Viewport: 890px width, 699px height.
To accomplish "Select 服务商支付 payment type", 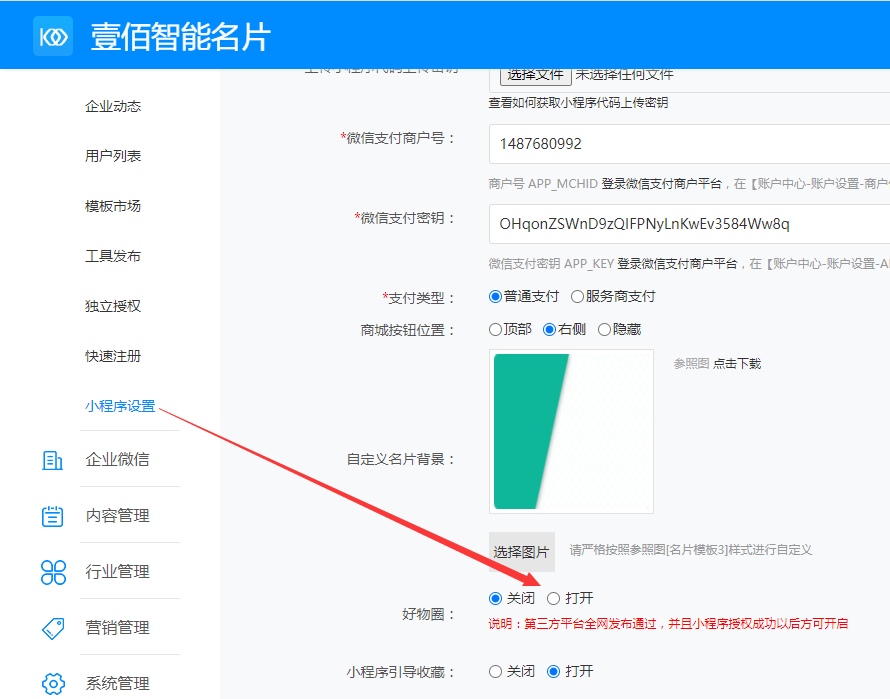I will [577, 296].
